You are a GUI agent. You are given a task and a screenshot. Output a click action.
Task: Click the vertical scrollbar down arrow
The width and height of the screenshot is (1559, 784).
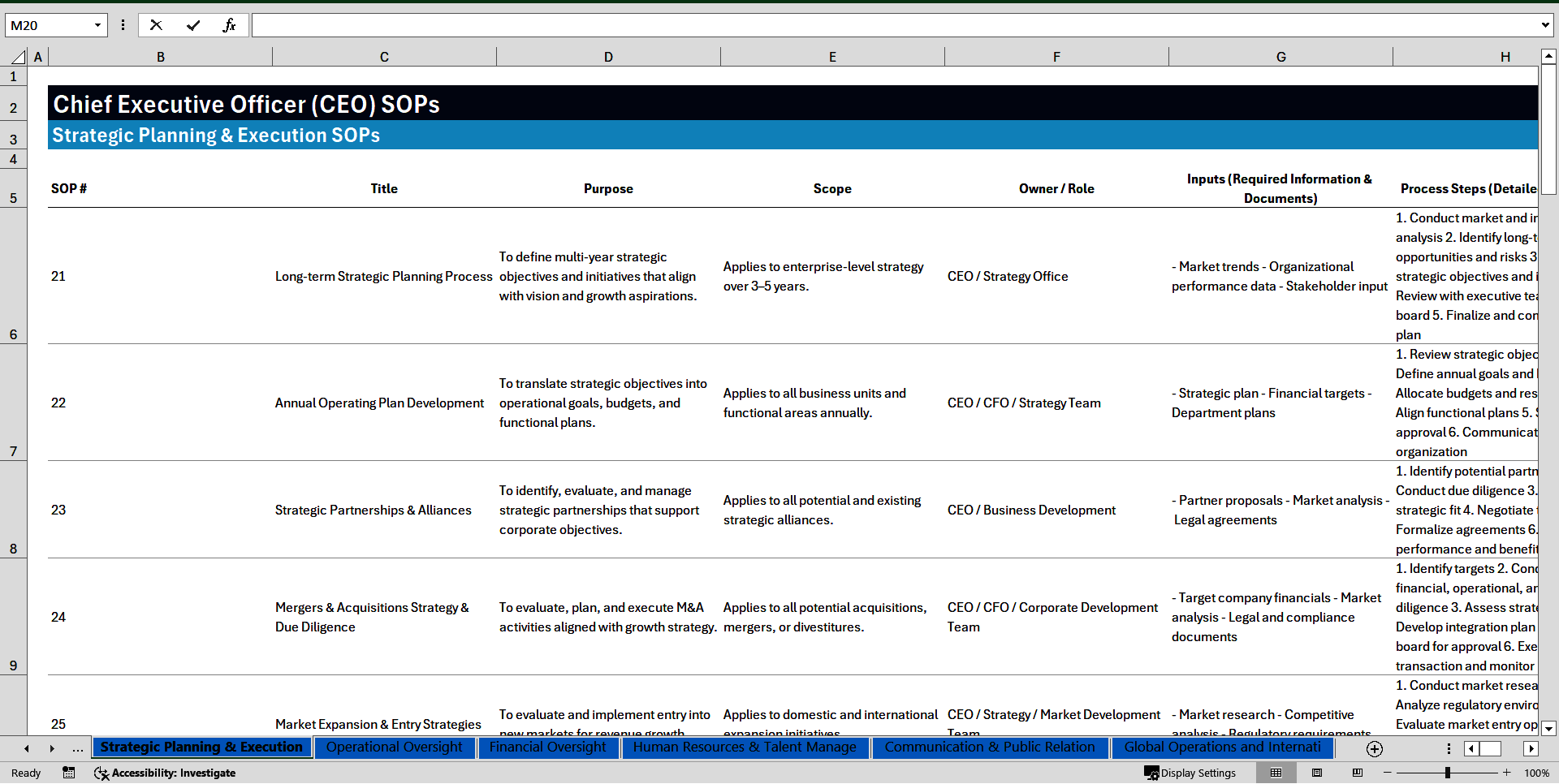click(1548, 728)
